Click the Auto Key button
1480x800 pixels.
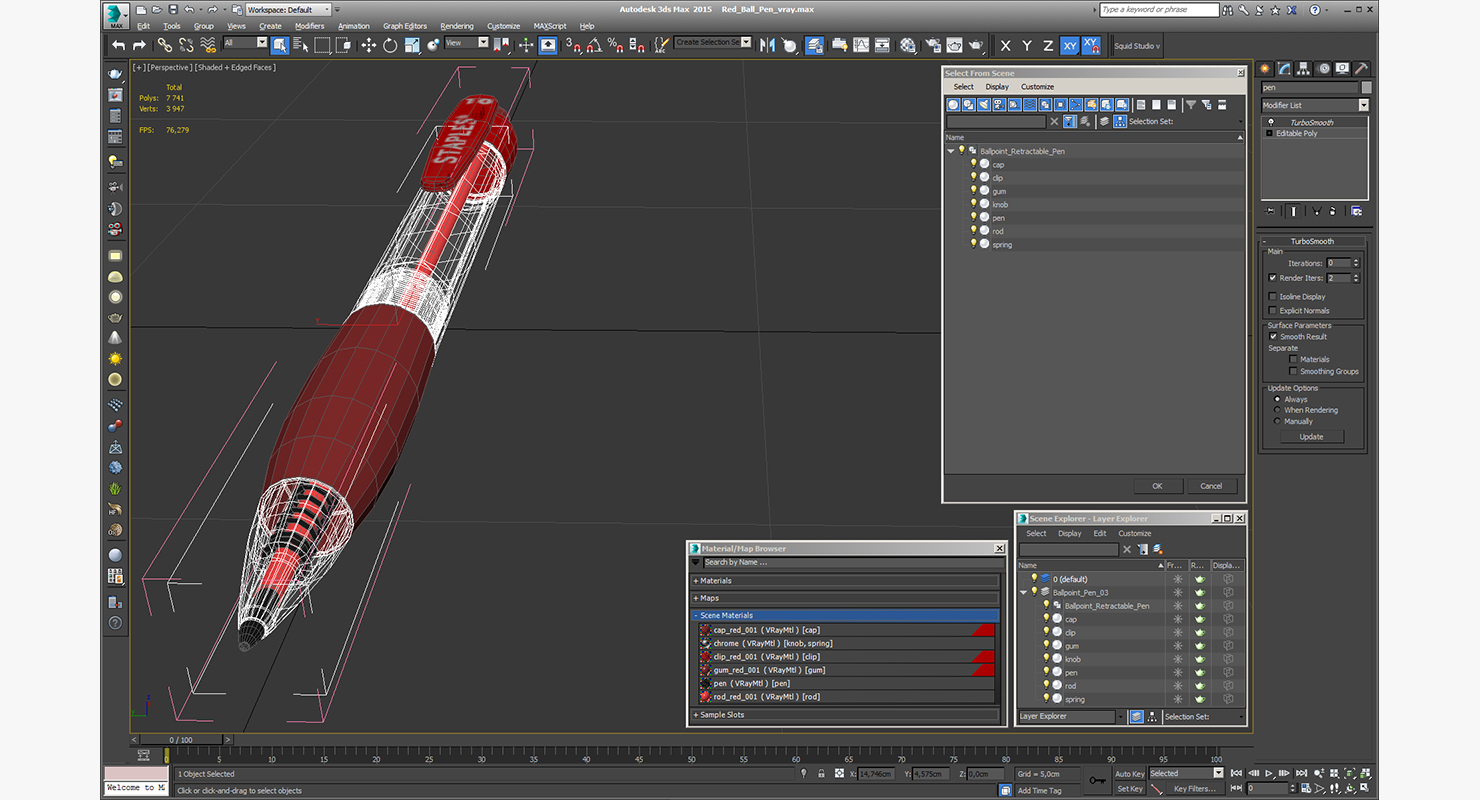click(1129, 774)
